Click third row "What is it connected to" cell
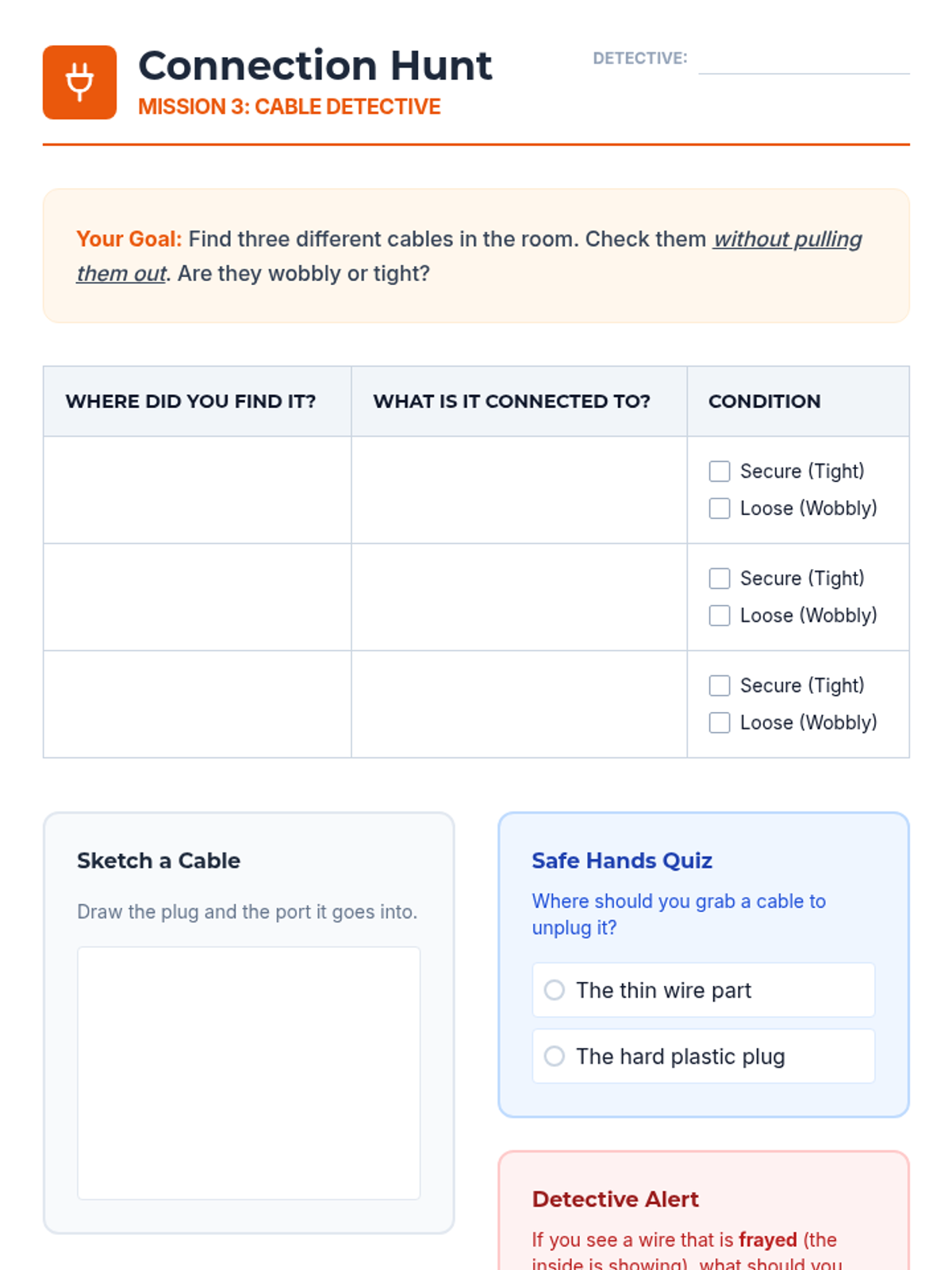This screenshot has width=952, height=1270. pyautogui.click(x=519, y=704)
